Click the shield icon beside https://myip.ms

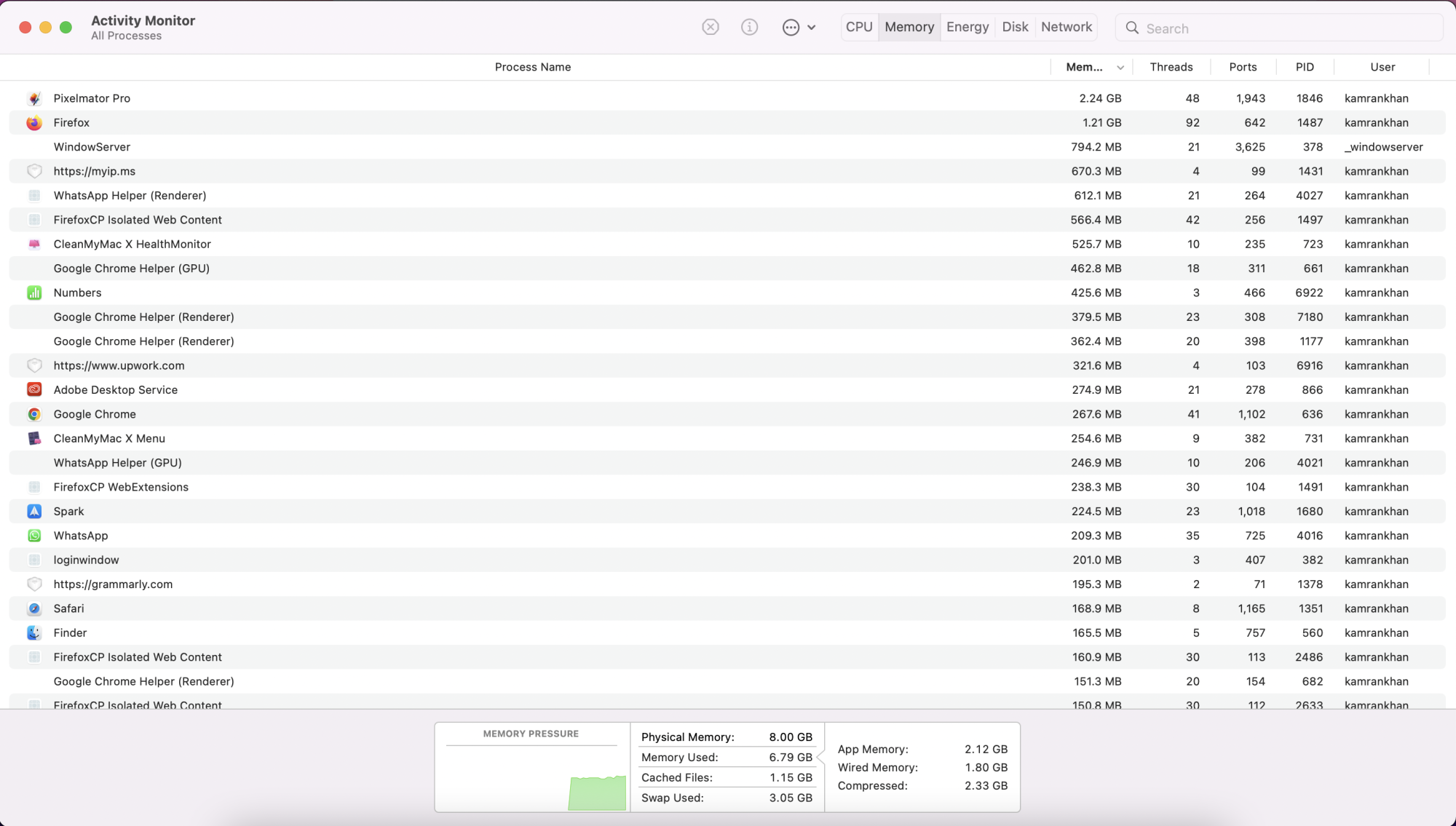pyautogui.click(x=34, y=171)
